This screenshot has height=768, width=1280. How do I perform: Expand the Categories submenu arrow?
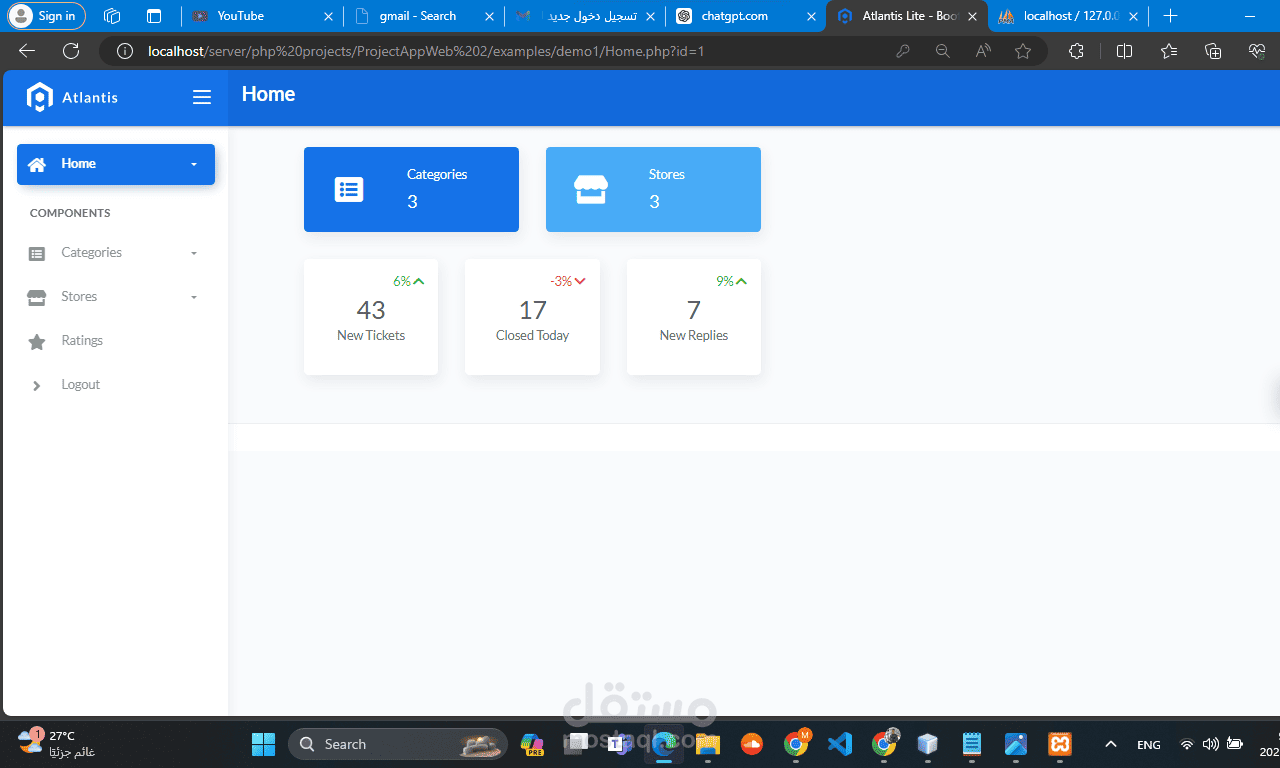(x=194, y=254)
